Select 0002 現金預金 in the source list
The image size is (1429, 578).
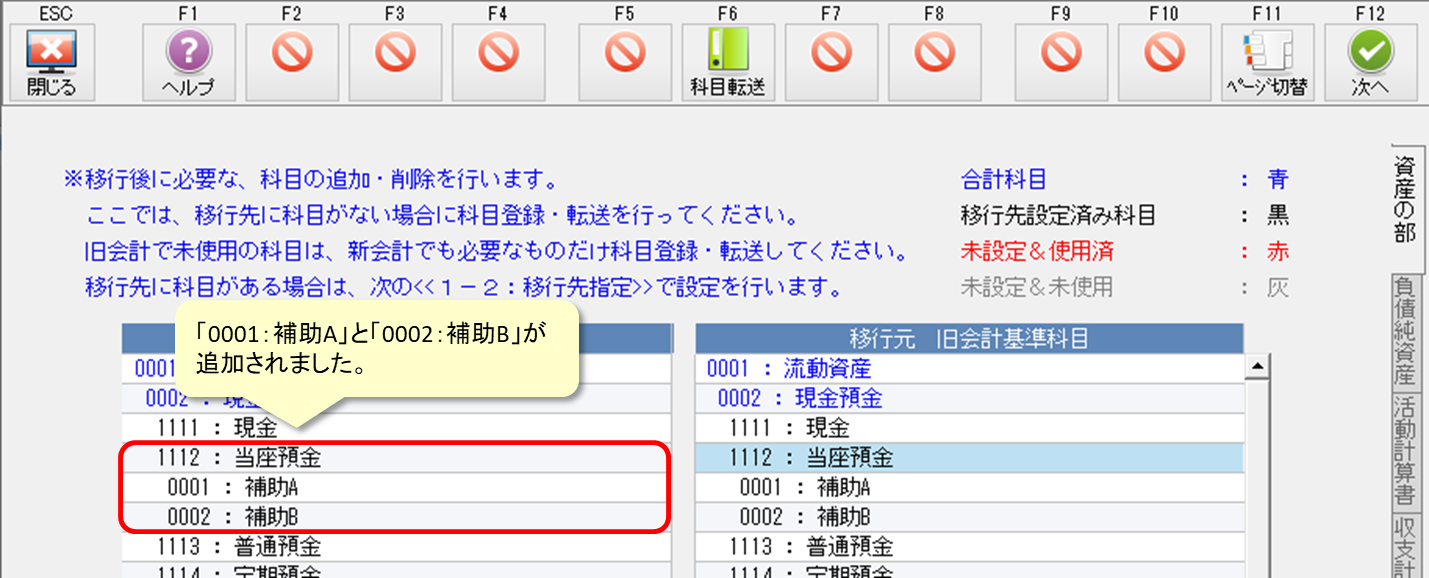[x=968, y=399]
